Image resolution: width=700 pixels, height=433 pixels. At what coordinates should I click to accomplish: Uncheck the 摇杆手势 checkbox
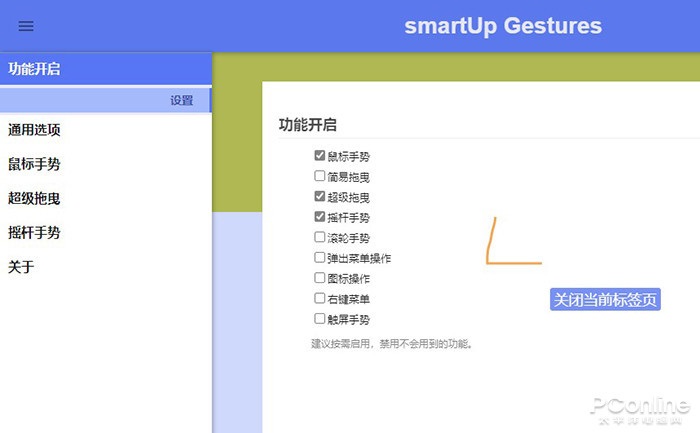pyautogui.click(x=320, y=216)
